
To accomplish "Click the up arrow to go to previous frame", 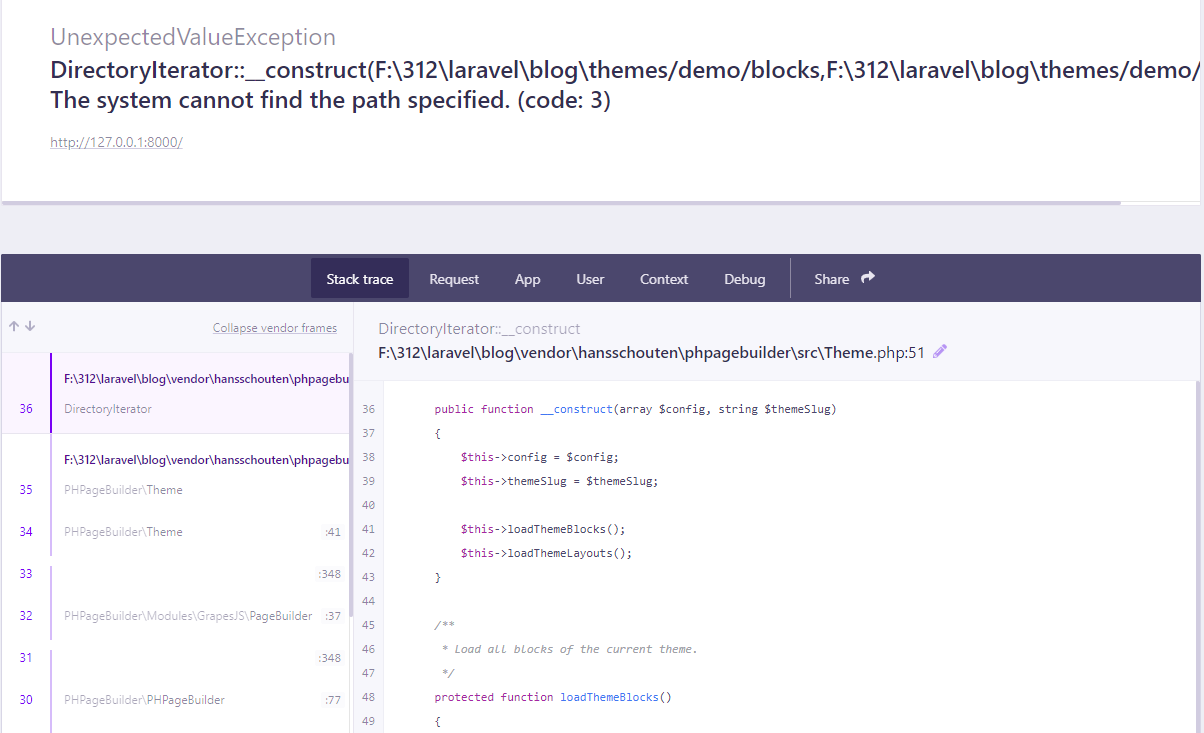I will [12, 327].
